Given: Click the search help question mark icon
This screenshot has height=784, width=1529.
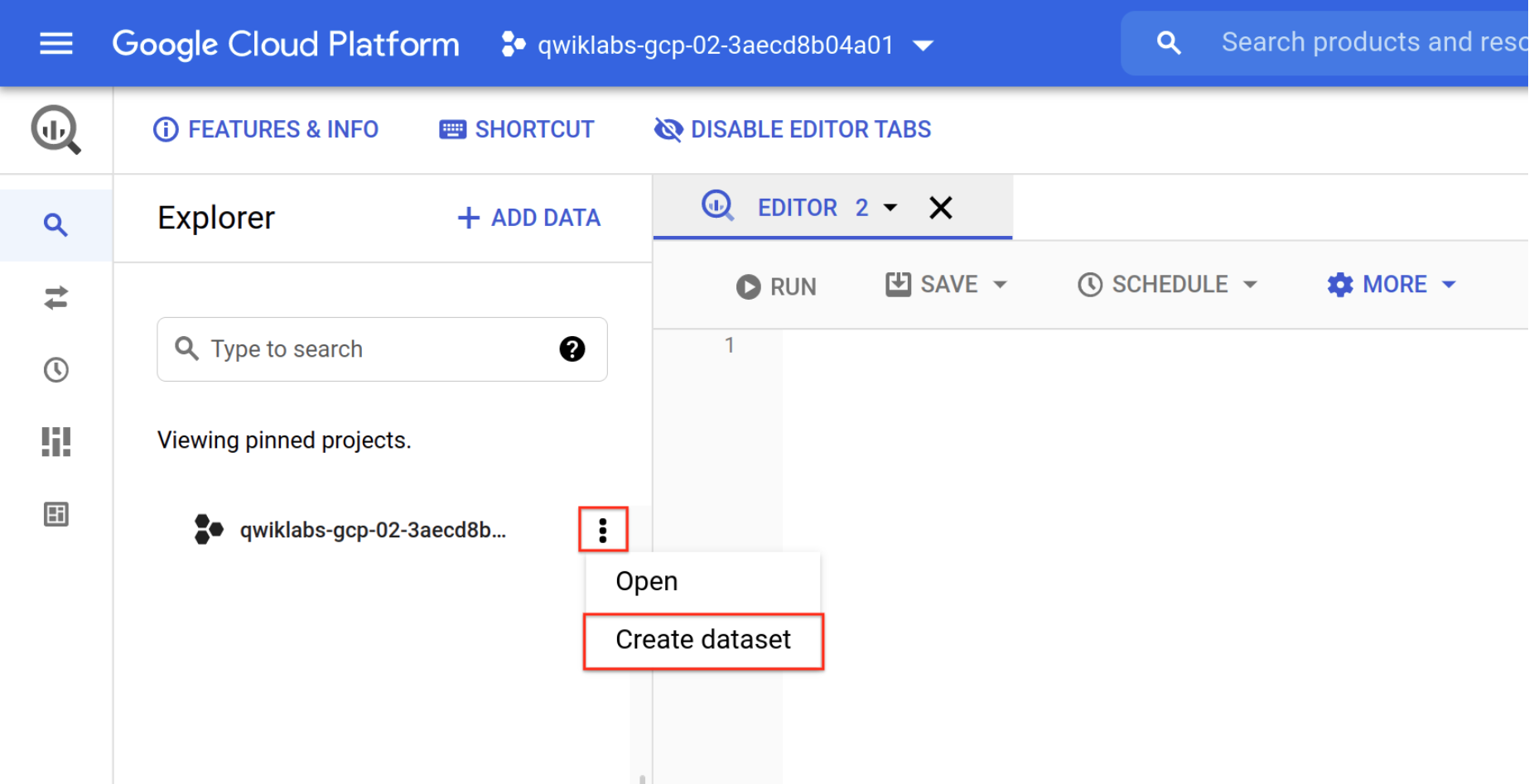Looking at the screenshot, I should [572, 349].
